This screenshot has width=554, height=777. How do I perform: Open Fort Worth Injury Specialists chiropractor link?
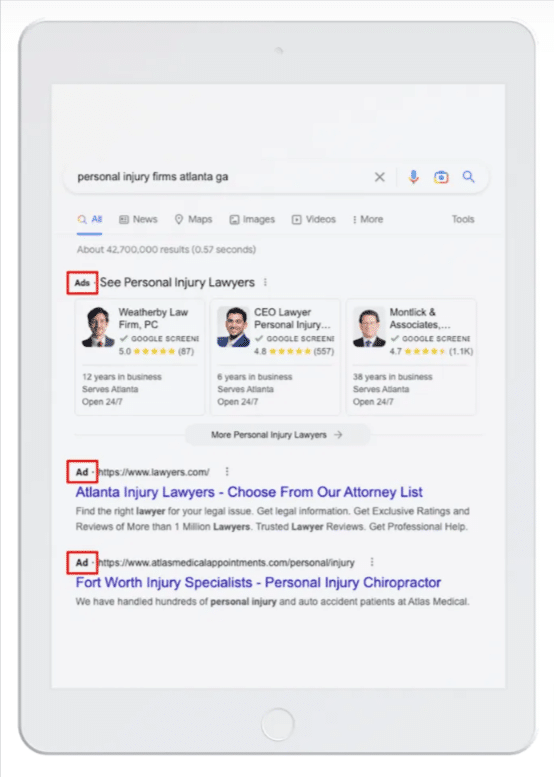pos(258,582)
